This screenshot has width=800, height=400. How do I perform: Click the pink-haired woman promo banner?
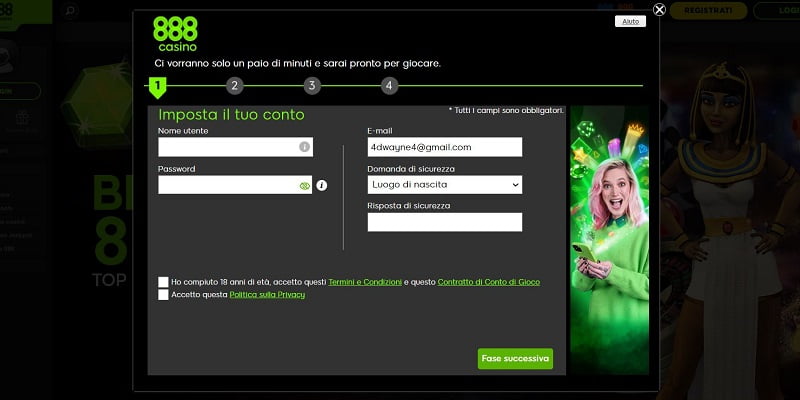click(610, 240)
